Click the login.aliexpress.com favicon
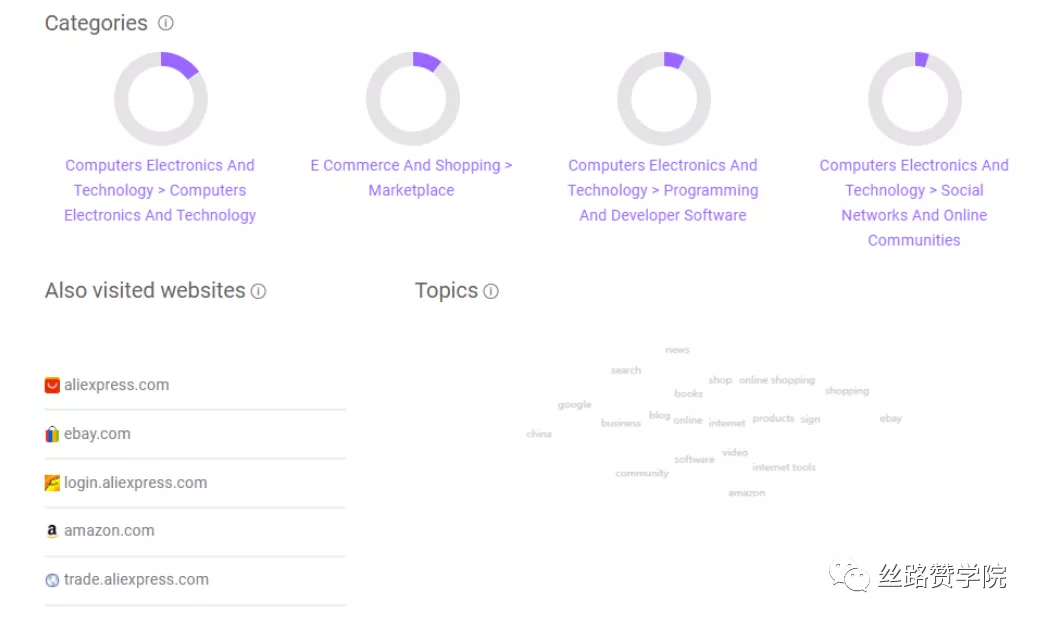 click(53, 483)
